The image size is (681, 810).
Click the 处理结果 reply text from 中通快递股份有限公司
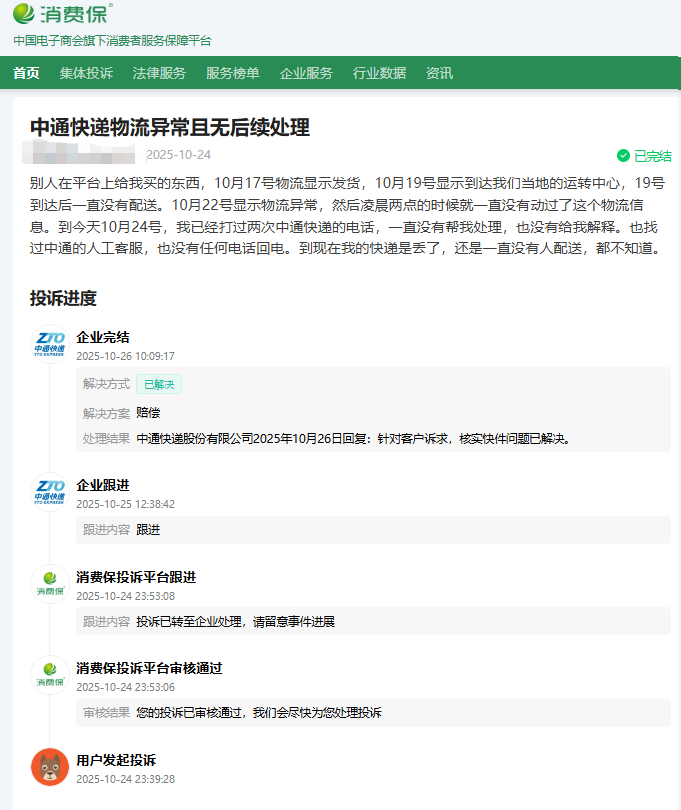pos(353,439)
